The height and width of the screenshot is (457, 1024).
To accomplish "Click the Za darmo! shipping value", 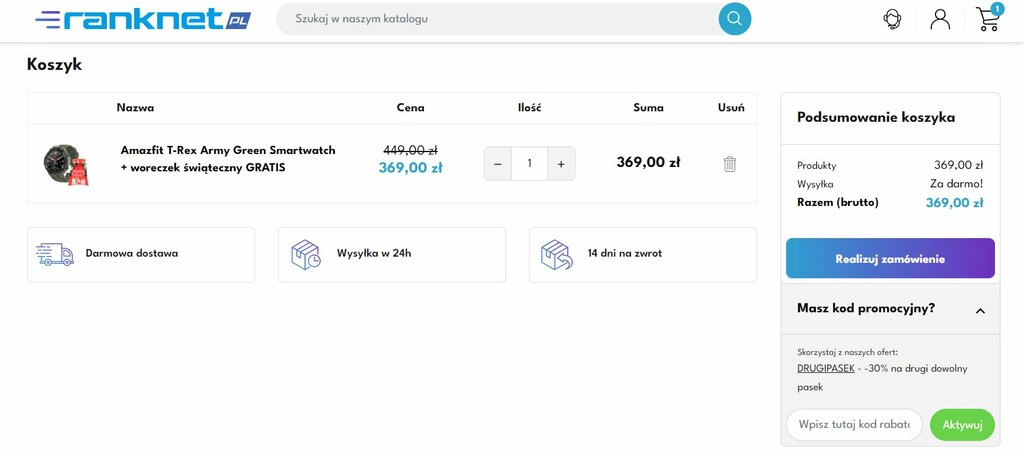I will pyautogui.click(x=956, y=184).
